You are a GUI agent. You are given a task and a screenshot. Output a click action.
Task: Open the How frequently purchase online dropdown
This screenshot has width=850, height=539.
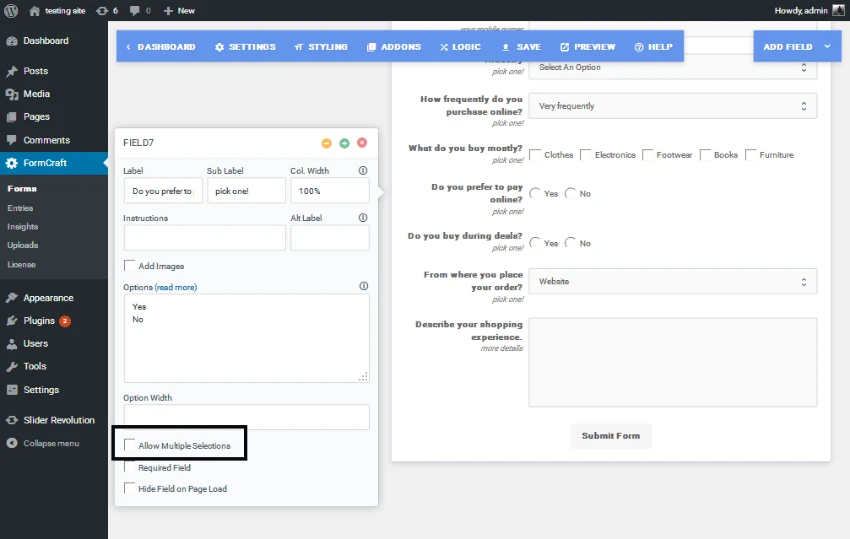[x=672, y=106]
